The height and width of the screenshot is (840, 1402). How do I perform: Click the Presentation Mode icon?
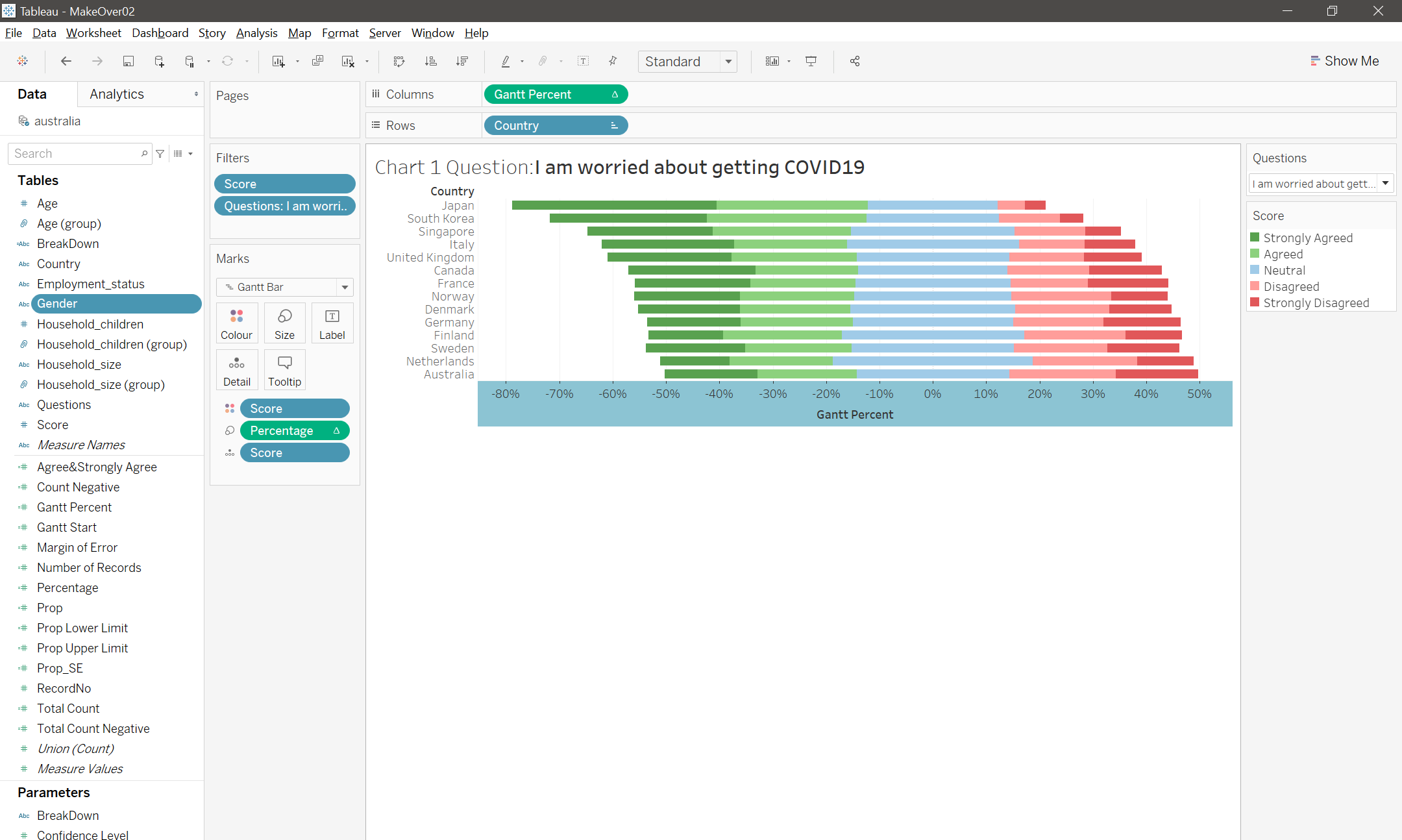pos(811,61)
